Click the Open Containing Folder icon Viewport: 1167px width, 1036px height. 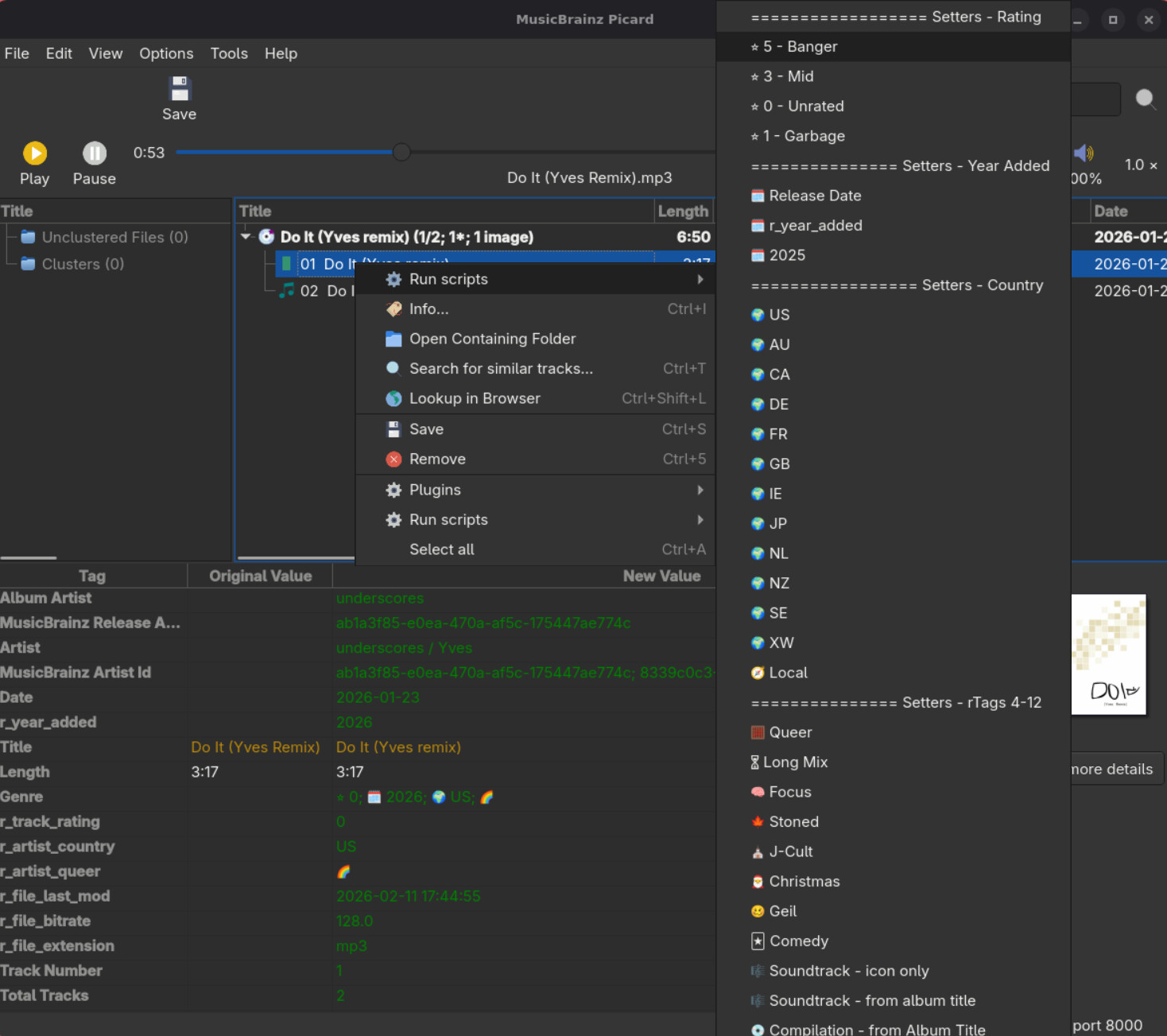point(394,340)
